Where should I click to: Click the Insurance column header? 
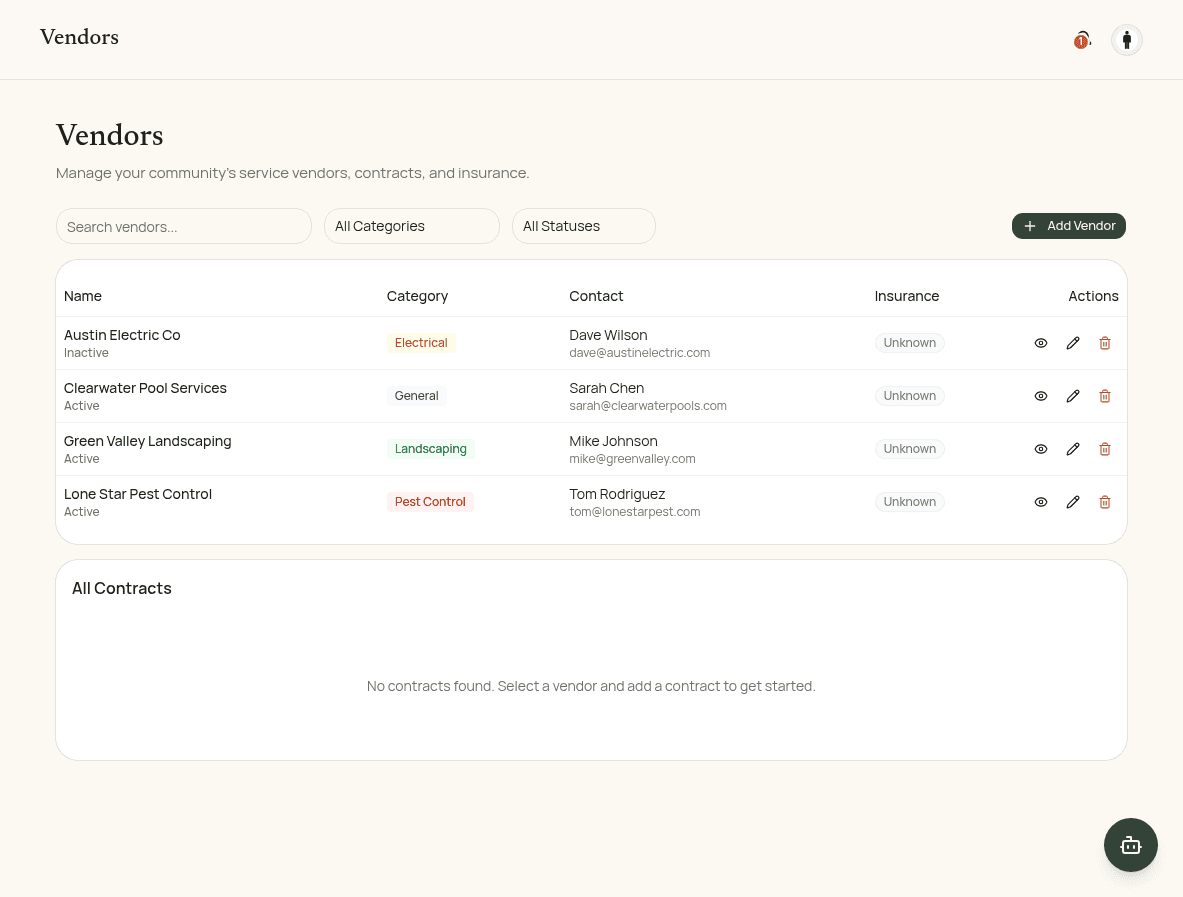pyautogui.click(x=907, y=296)
